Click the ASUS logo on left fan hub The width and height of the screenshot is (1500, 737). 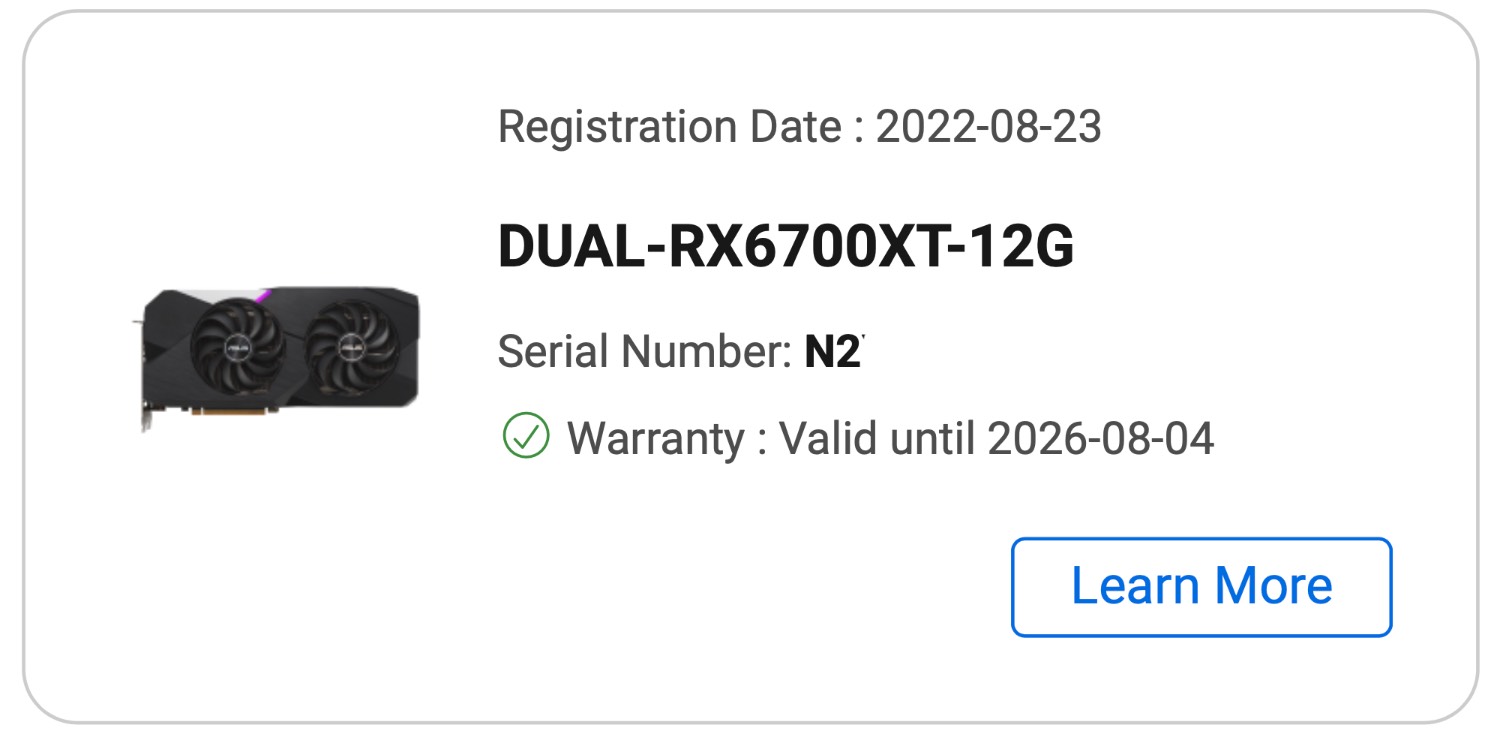pyautogui.click(x=238, y=350)
